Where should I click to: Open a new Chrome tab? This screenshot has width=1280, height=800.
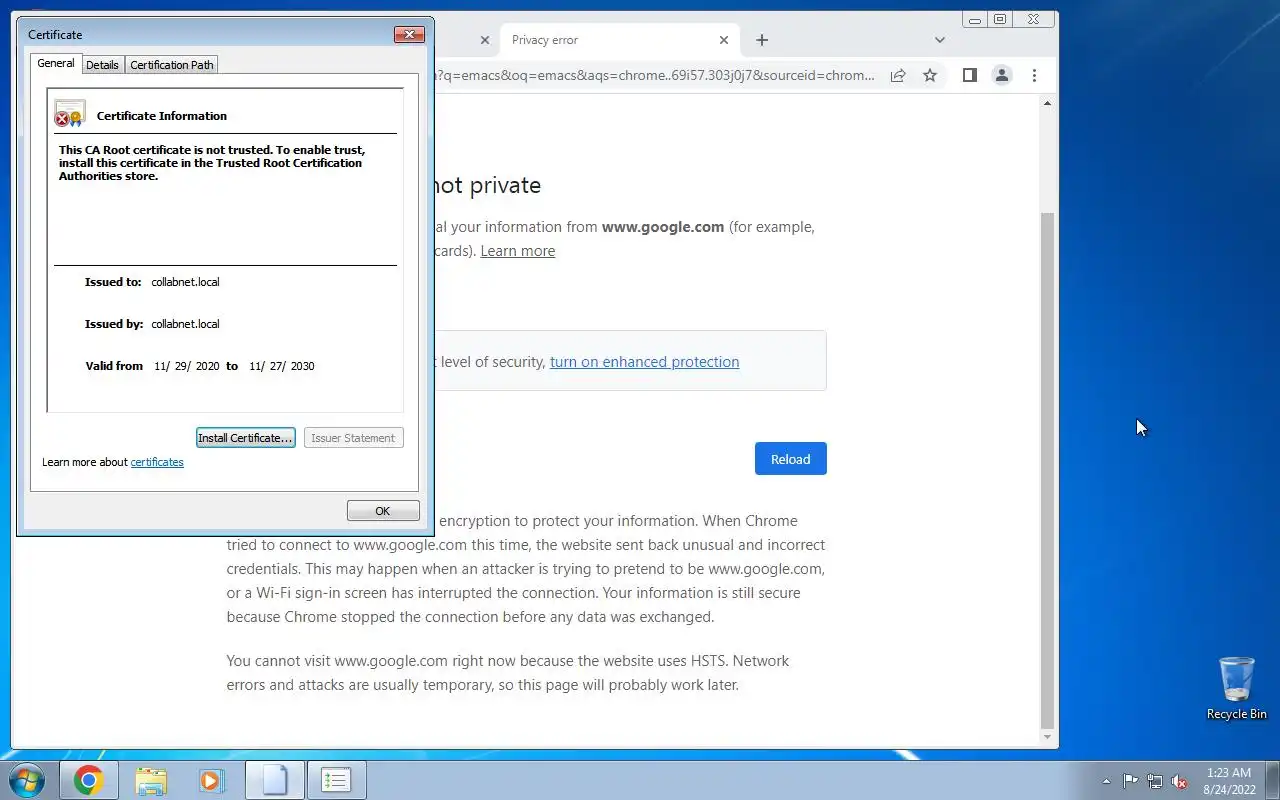click(x=762, y=40)
